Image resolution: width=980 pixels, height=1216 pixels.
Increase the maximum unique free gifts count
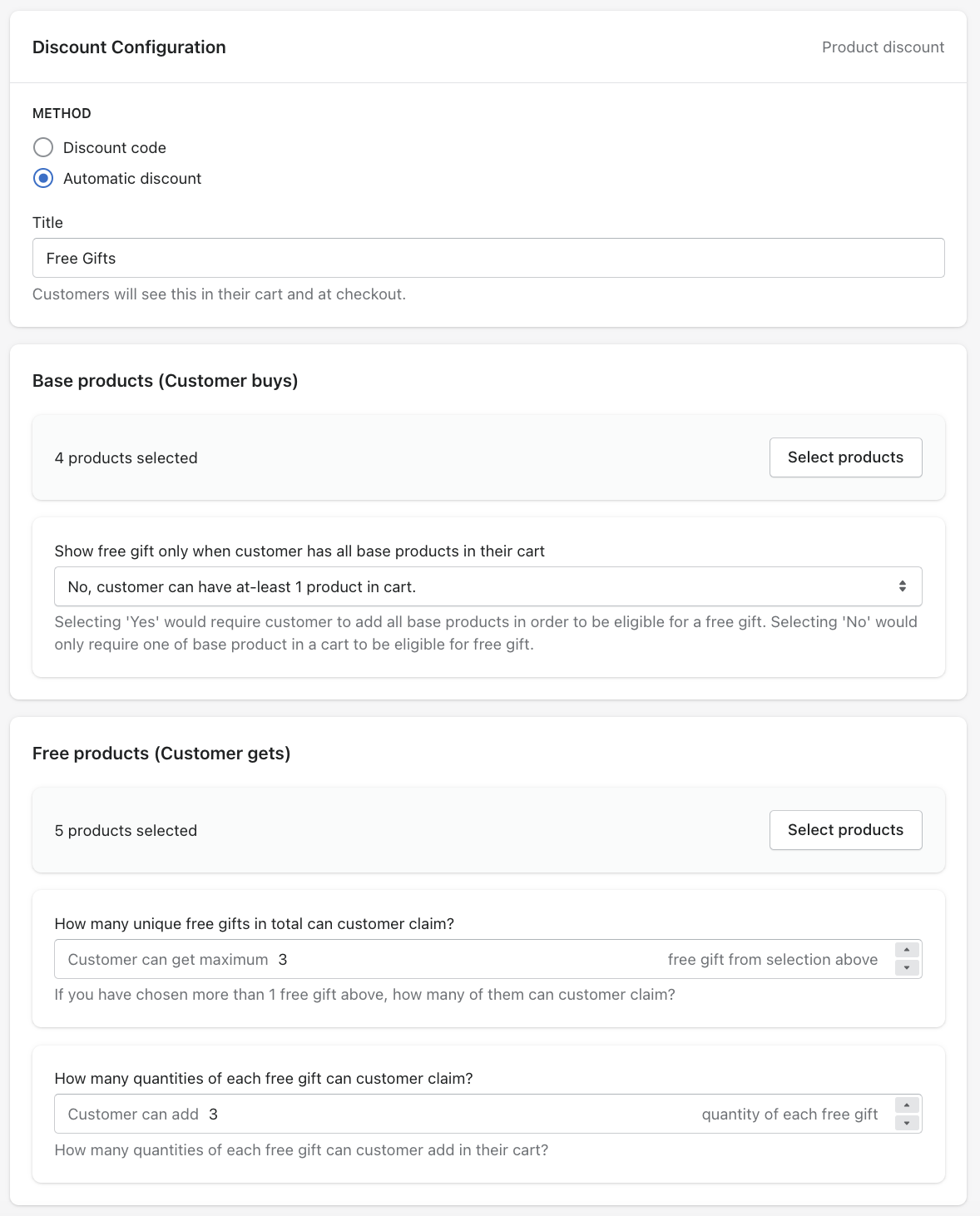[907, 951]
